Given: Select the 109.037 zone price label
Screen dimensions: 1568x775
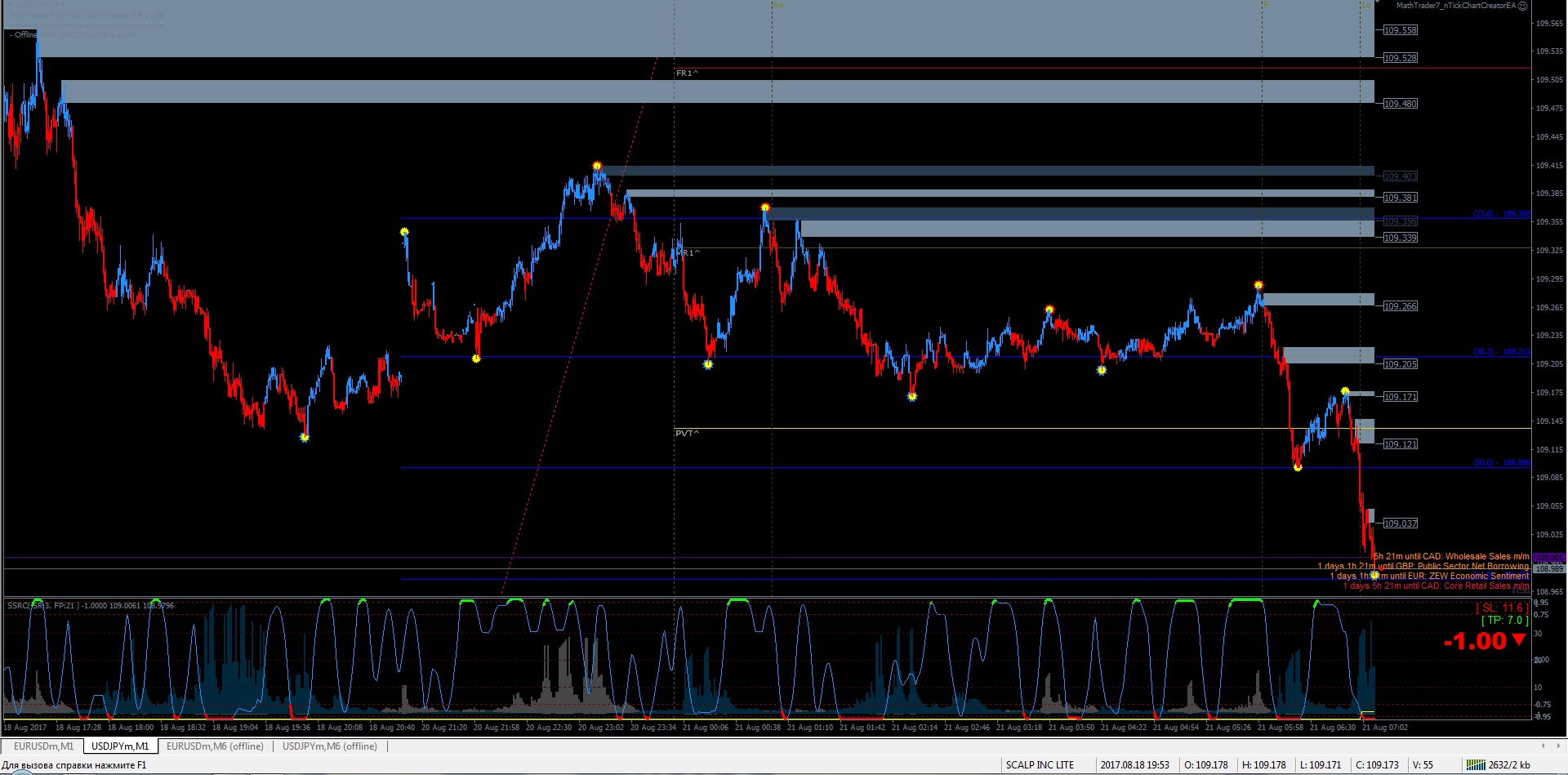Looking at the screenshot, I should tap(1401, 523).
